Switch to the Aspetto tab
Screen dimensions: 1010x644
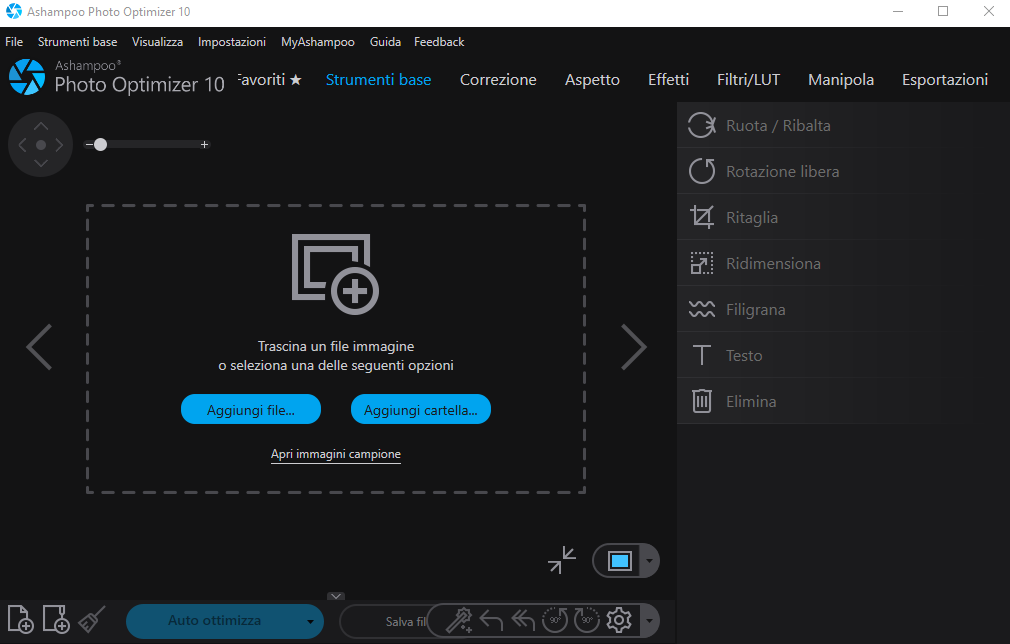592,80
